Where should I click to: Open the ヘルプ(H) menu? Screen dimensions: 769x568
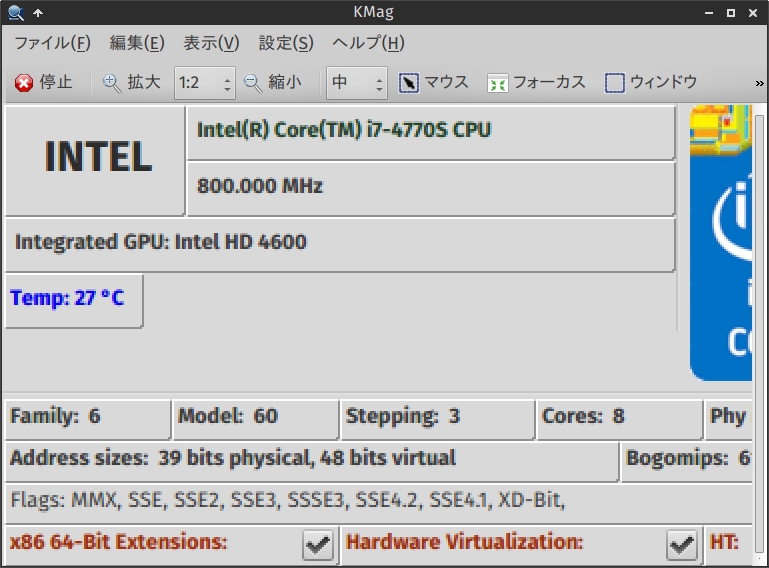(368, 43)
